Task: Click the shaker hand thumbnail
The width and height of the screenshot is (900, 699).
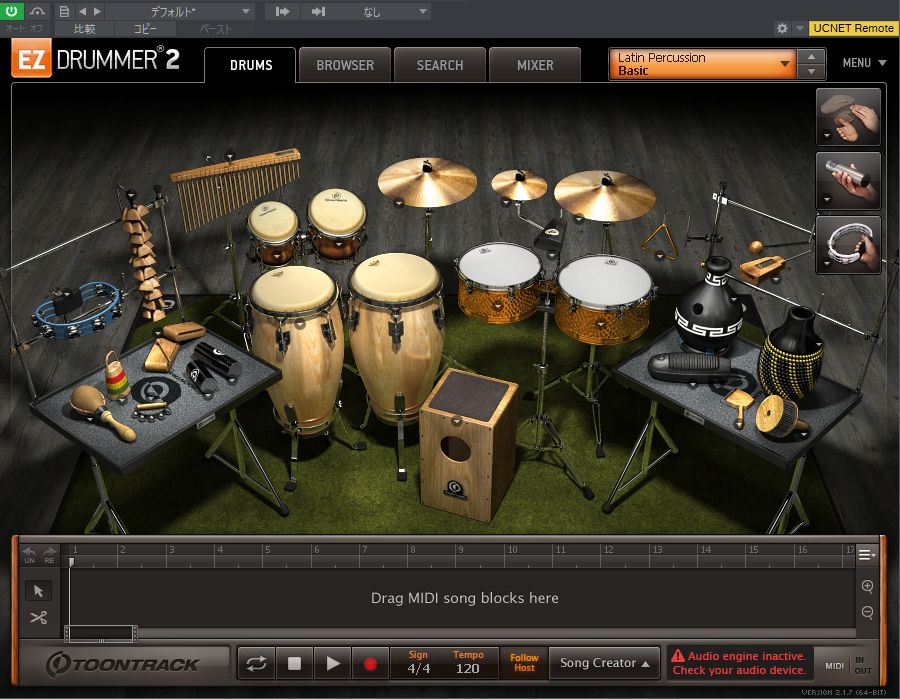Action: (848, 181)
